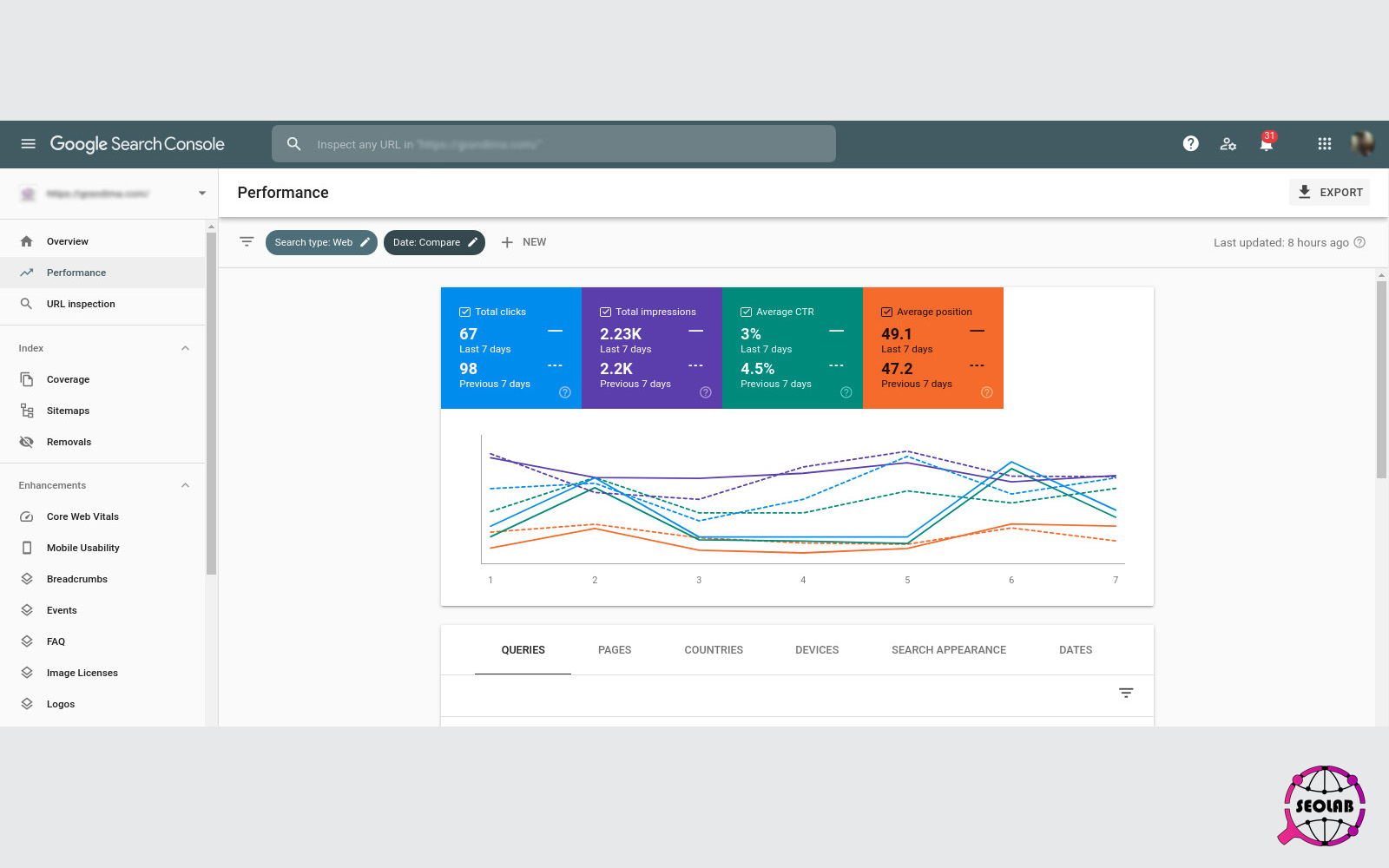Click help icon on Total impressions card
The image size is (1389, 868).
706,392
